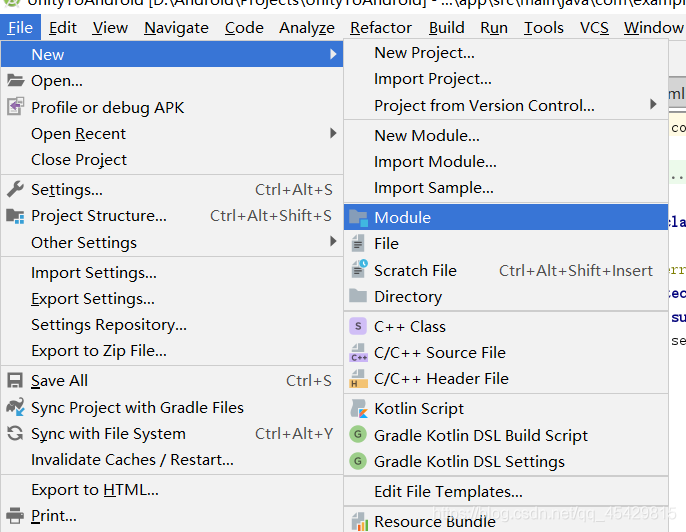Click the C++ Class icon

coord(358,326)
